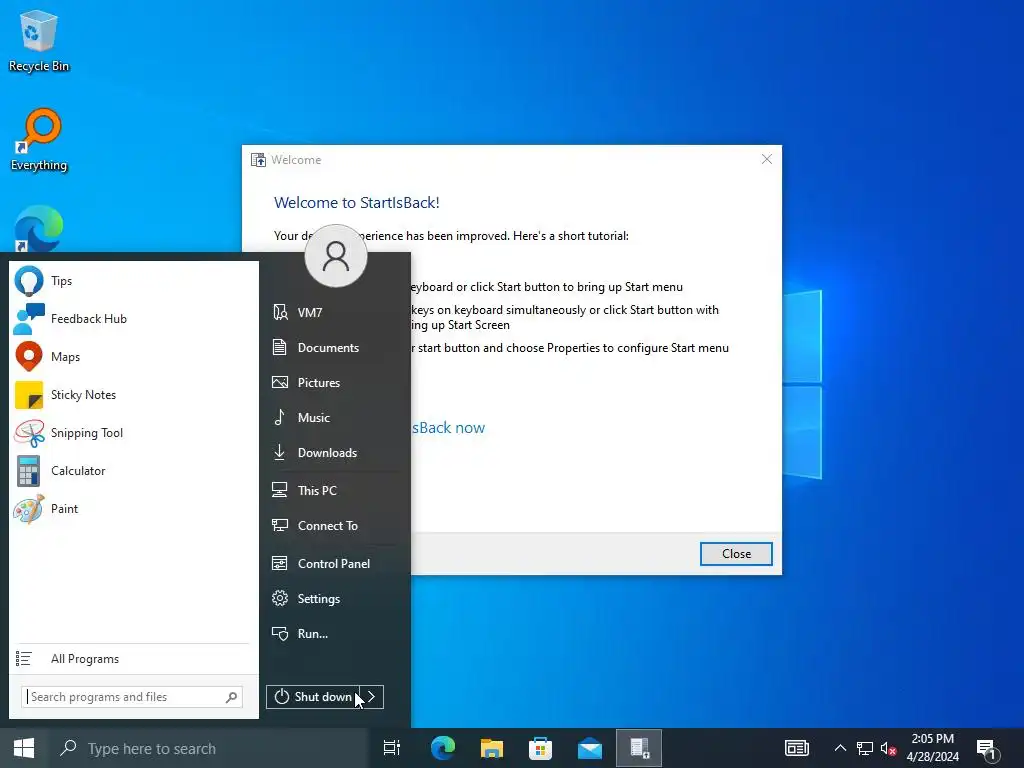Image resolution: width=1024 pixels, height=768 pixels.
Task: Open Recycle Bin desktop icon
Action: pos(39,41)
